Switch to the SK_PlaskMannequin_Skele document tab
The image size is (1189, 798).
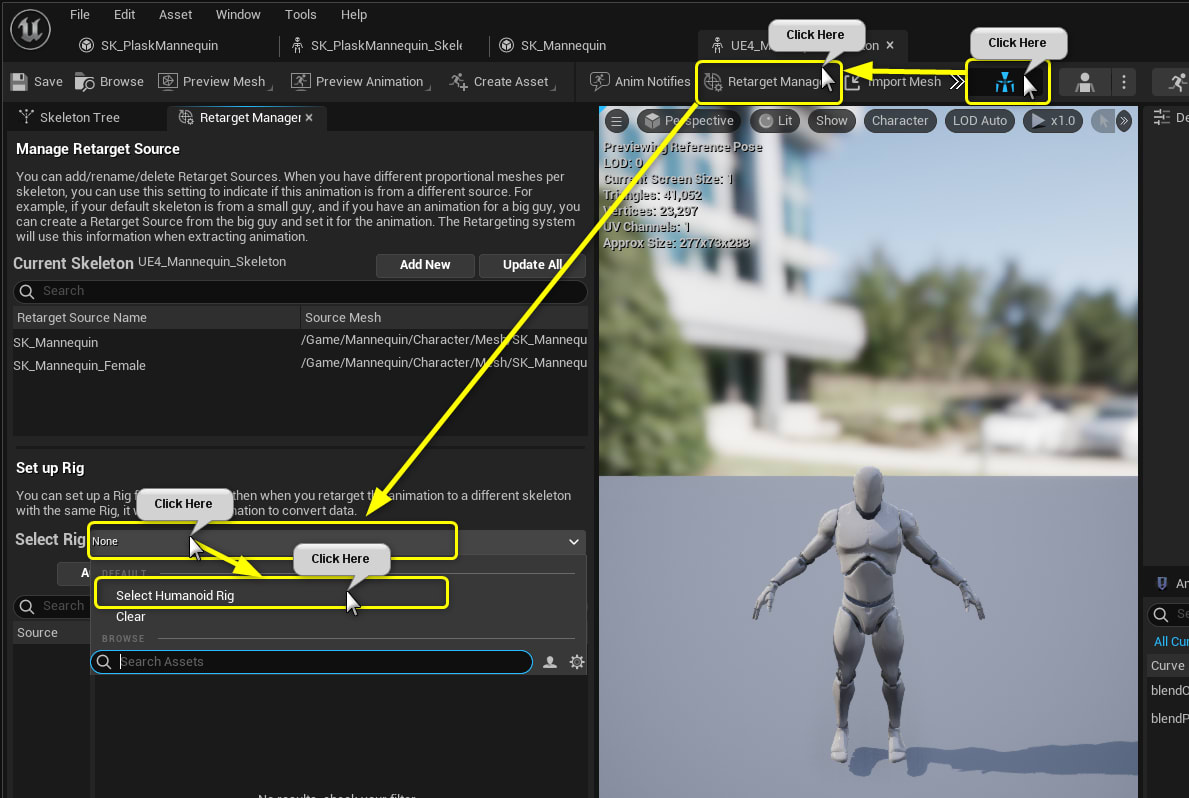pyautogui.click(x=377, y=46)
